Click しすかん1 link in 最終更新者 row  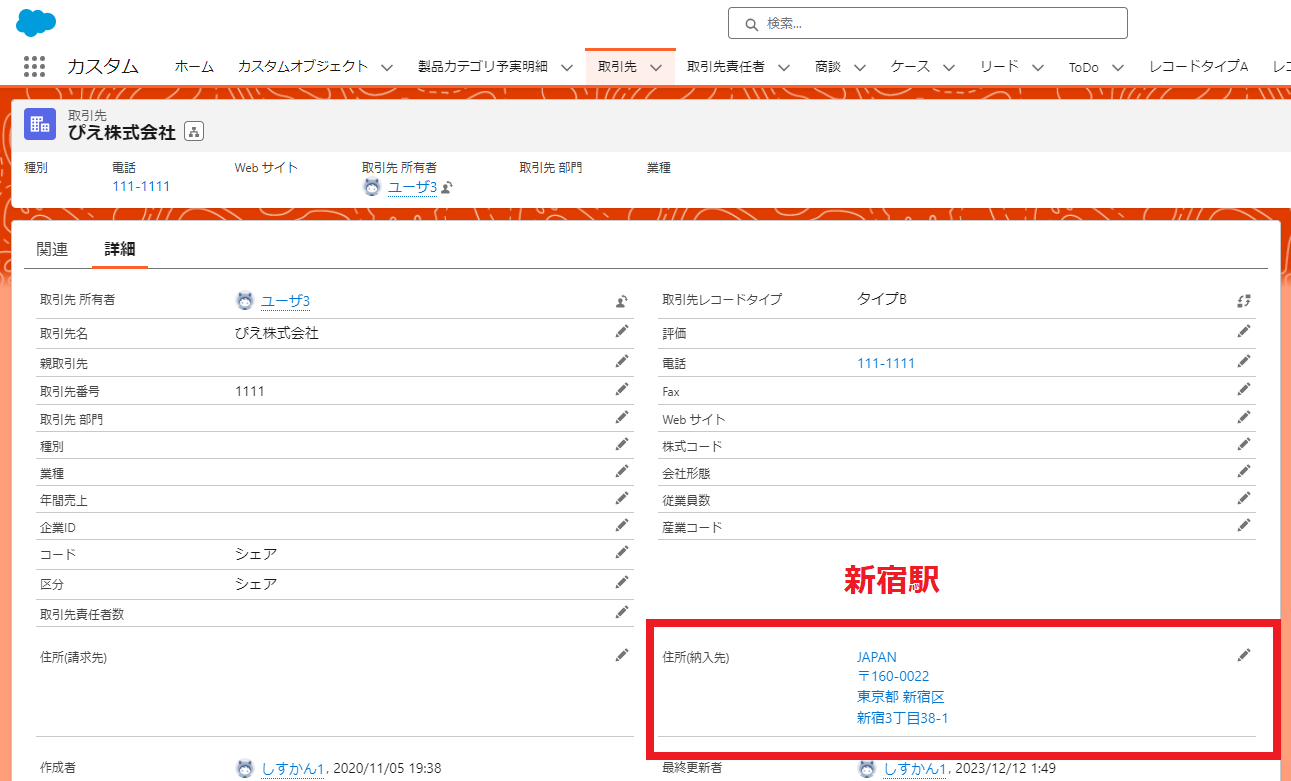pos(915,769)
